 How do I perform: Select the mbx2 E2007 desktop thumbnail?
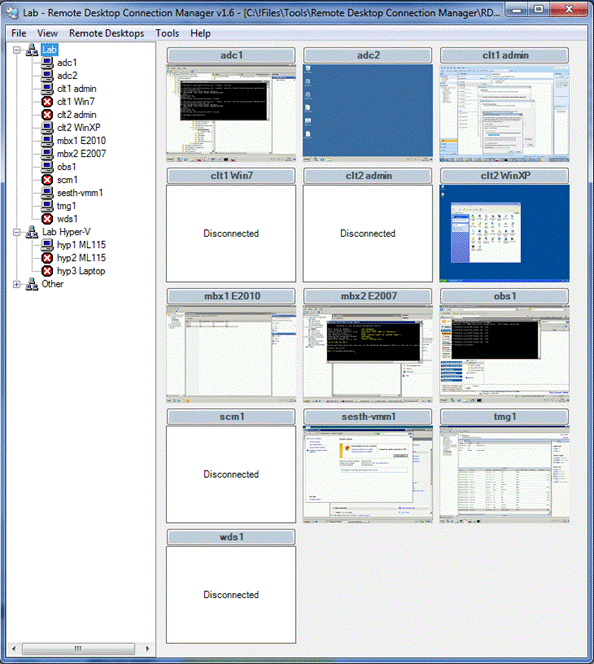pos(367,354)
